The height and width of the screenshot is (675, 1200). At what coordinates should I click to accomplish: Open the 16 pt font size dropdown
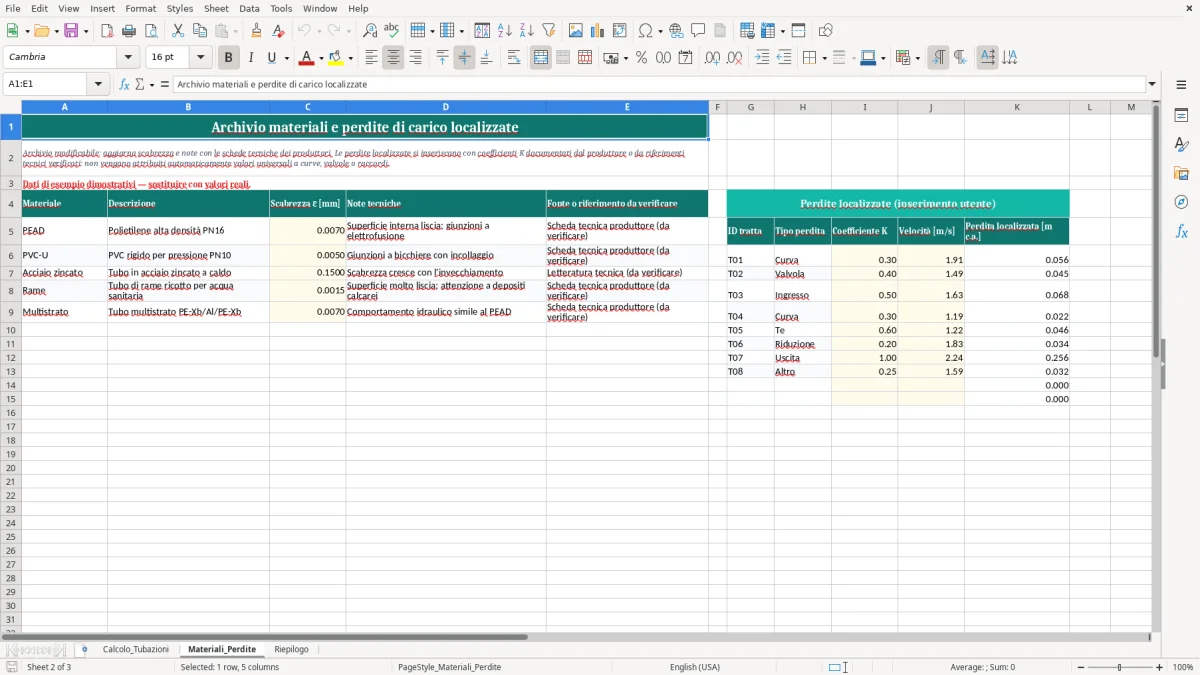[x=200, y=58]
